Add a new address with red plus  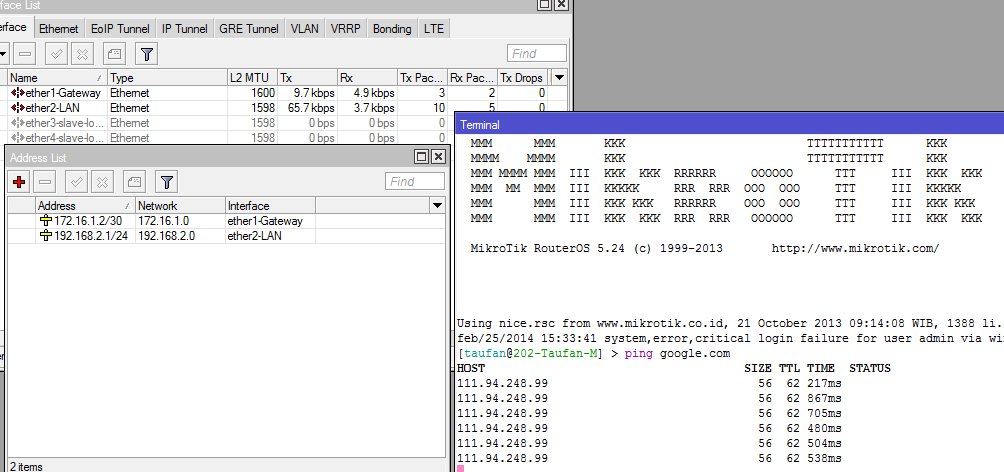click(x=19, y=183)
